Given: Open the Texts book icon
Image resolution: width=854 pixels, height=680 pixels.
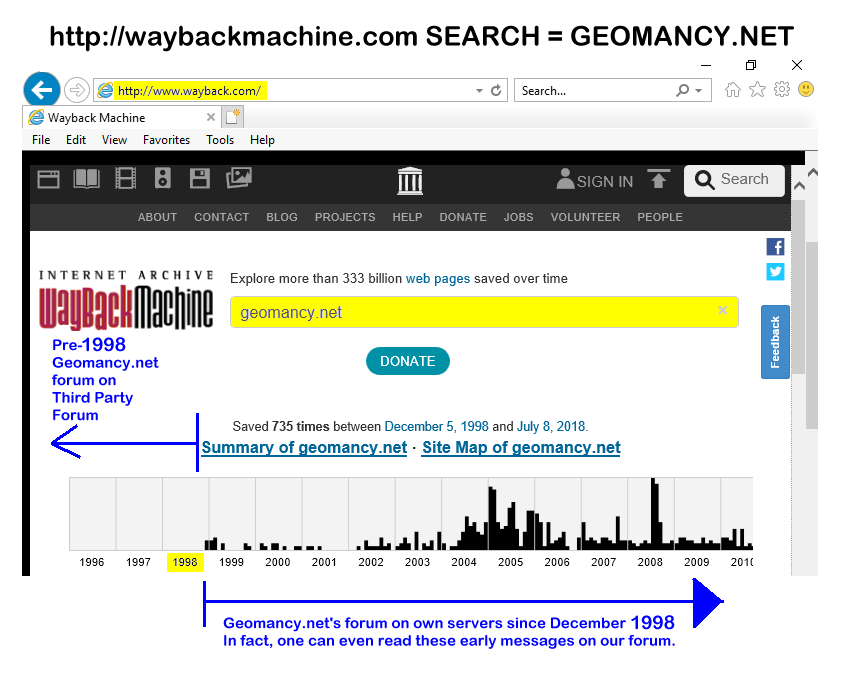Looking at the screenshot, I should click(87, 179).
